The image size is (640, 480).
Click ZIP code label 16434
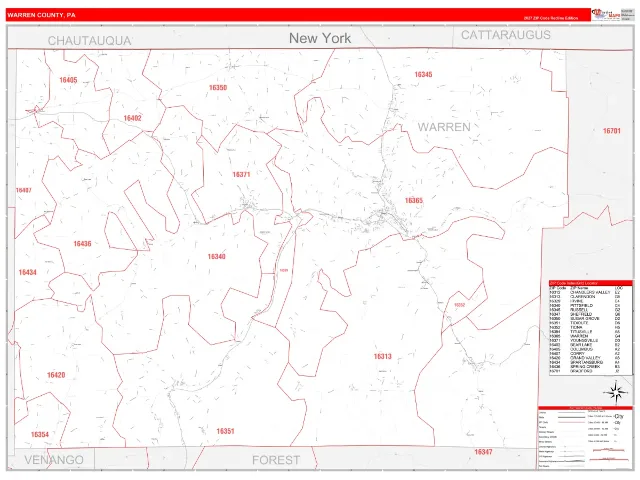[28, 272]
